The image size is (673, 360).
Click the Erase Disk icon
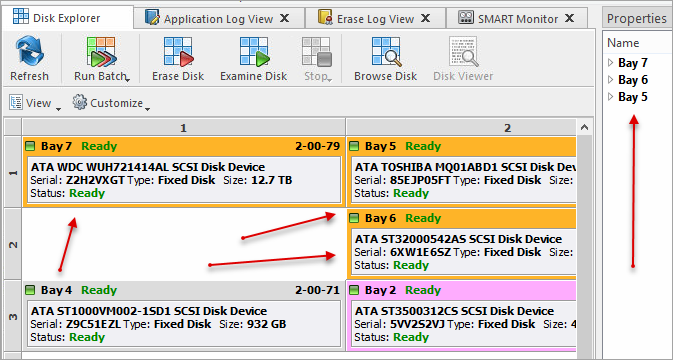click(178, 52)
